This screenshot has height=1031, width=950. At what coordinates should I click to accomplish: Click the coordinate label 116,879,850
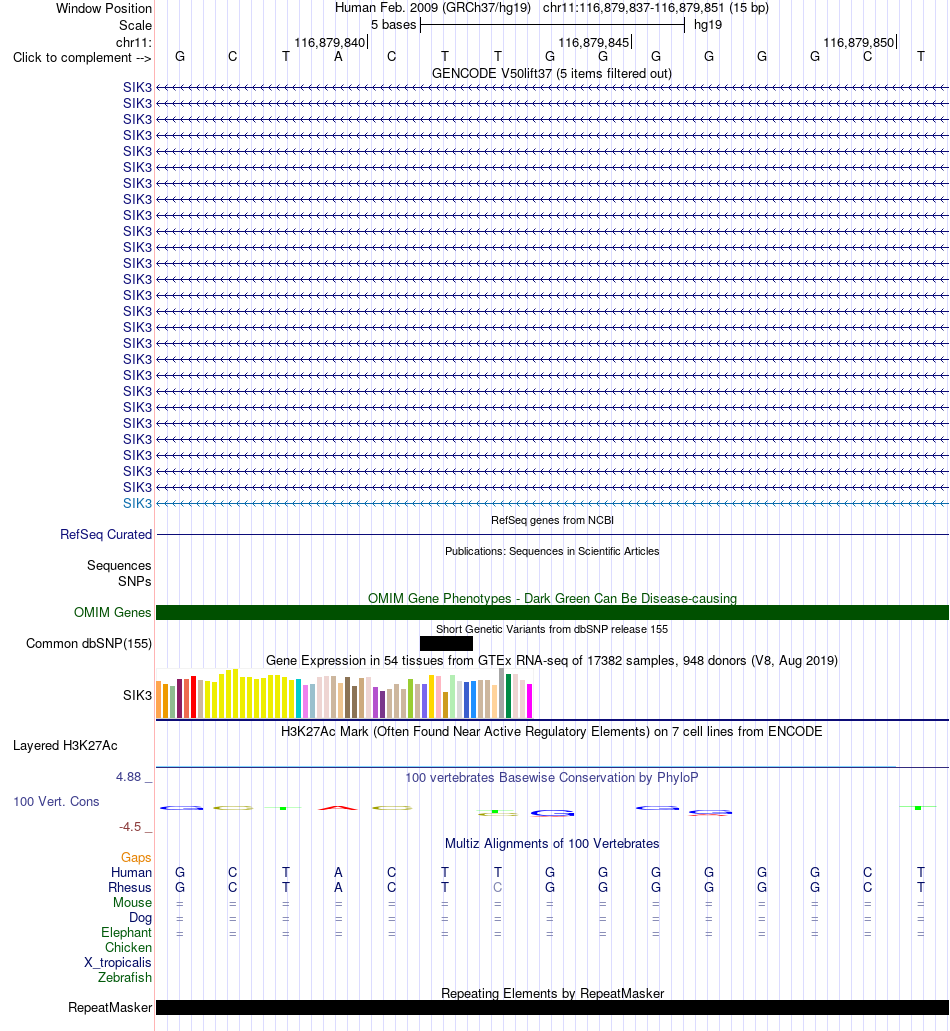859,43
